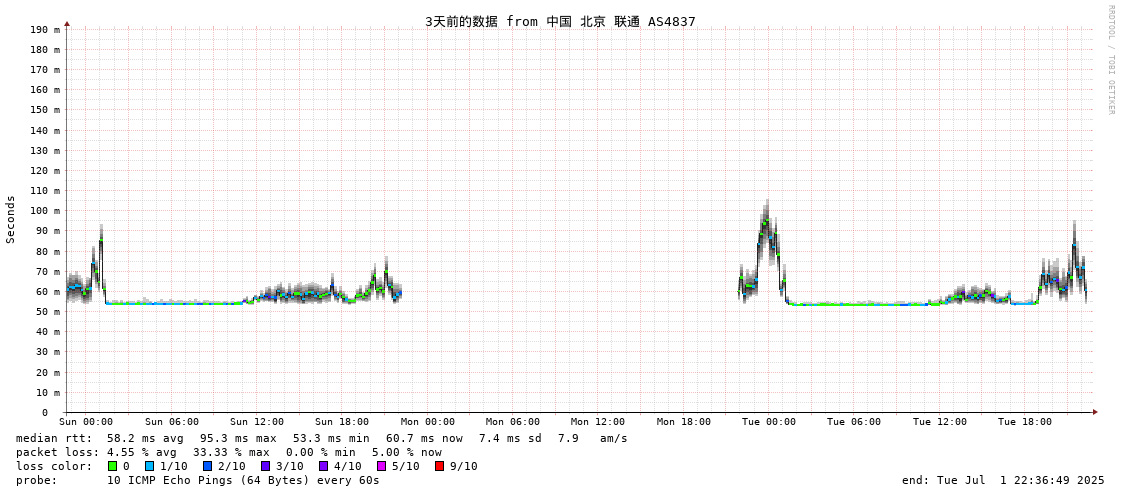Choose the magenta 5/10 loss swatch
The height and width of the screenshot is (494, 1121).
coord(381,466)
